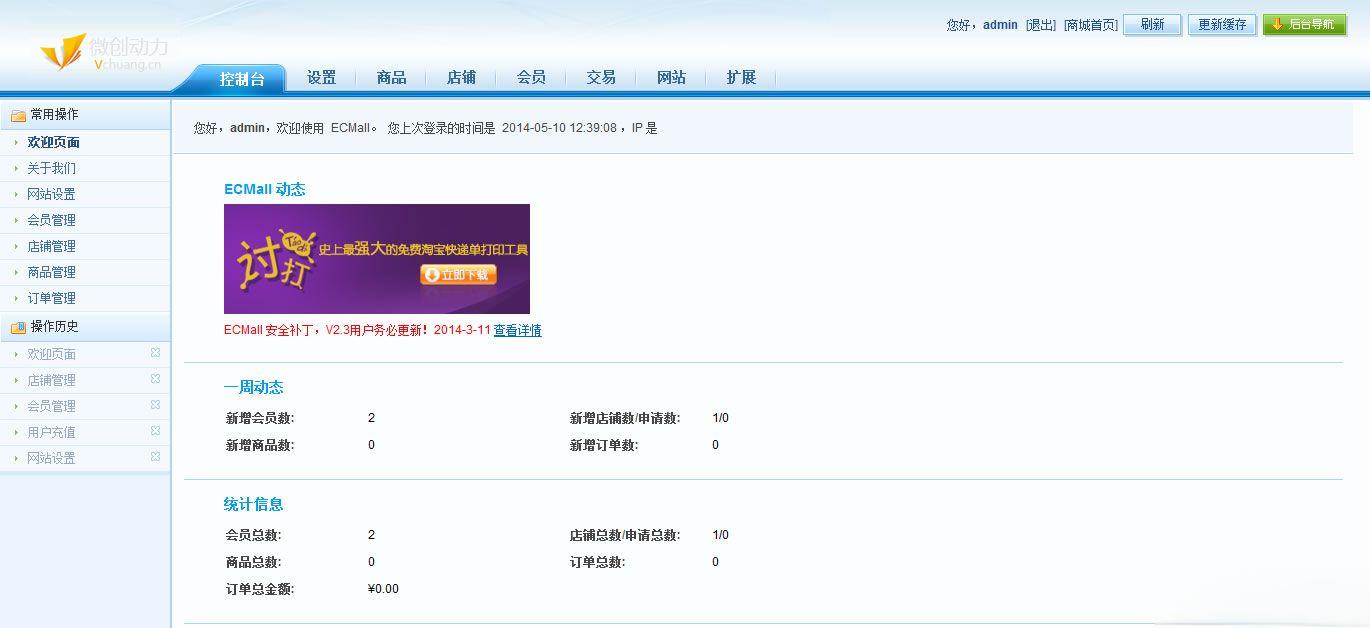Switch to the 商品 tab
This screenshot has height=628, width=1370.
pyautogui.click(x=391, y=78)
